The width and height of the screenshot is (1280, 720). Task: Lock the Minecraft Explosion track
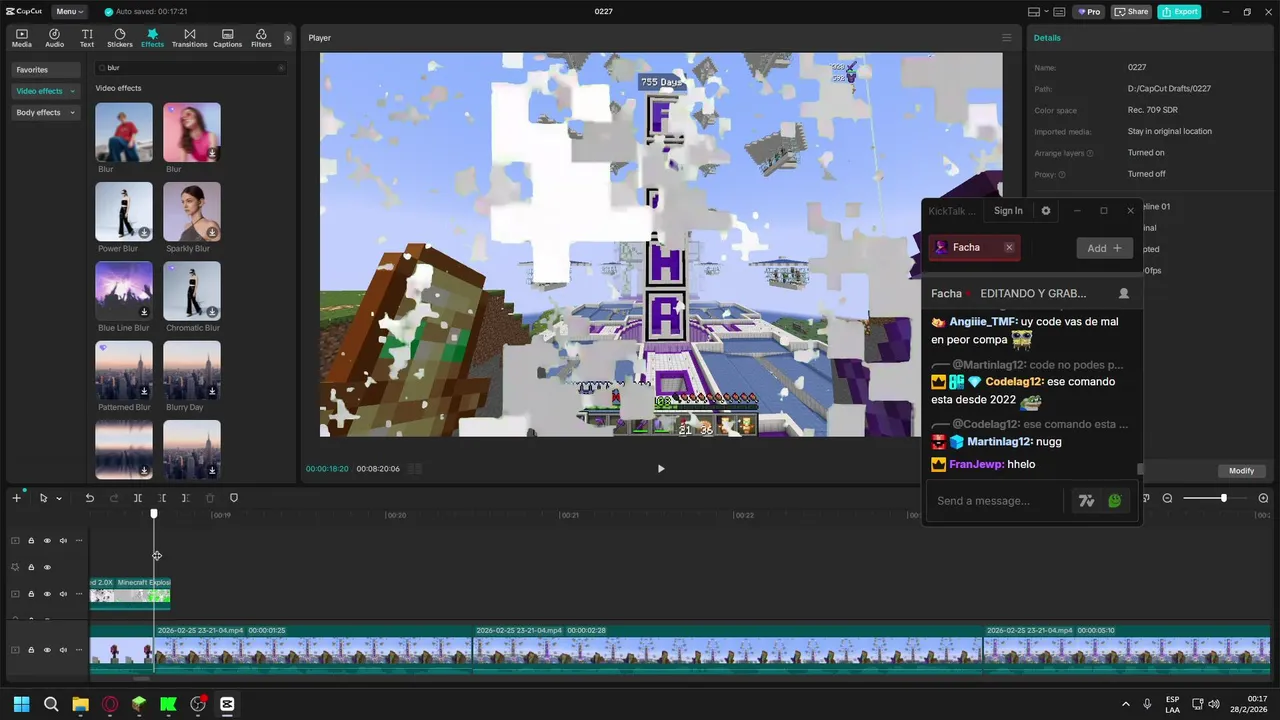point(31,594)
